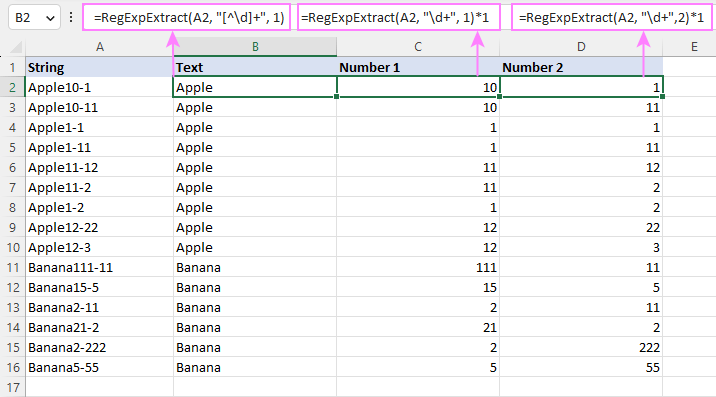Screen dimensions: 716x397
Task: Select row 17 header
Action: [x=12, y=387]
